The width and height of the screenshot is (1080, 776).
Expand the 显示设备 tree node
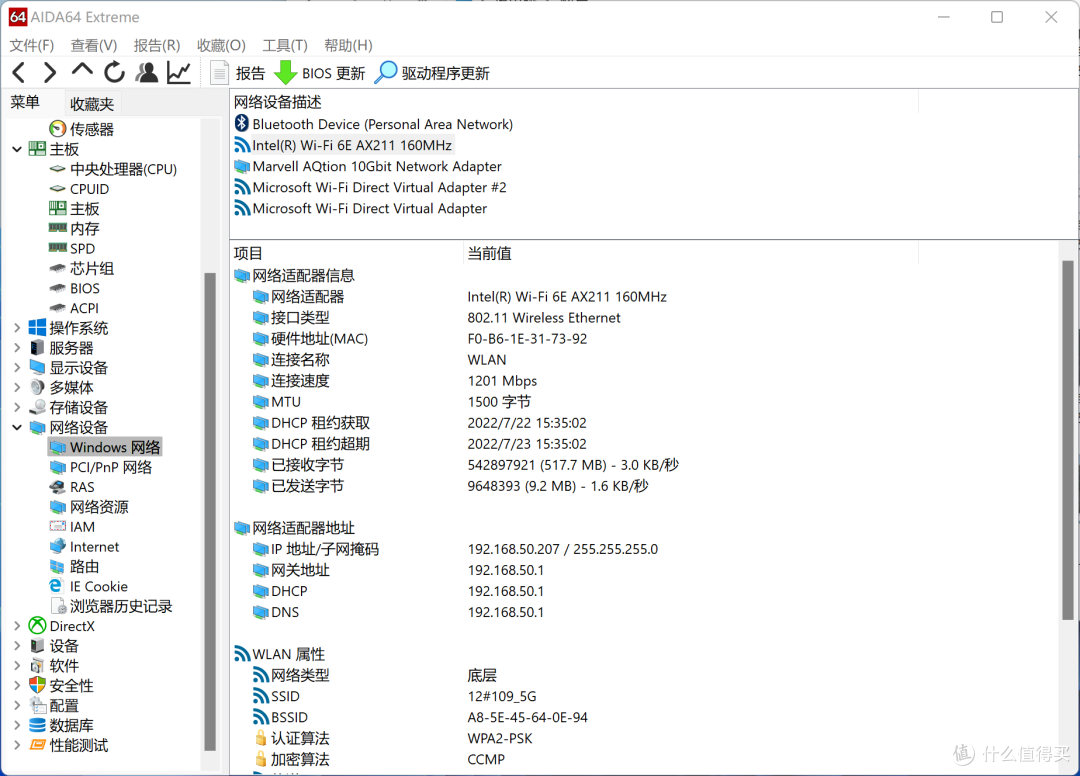click(17, 368)
